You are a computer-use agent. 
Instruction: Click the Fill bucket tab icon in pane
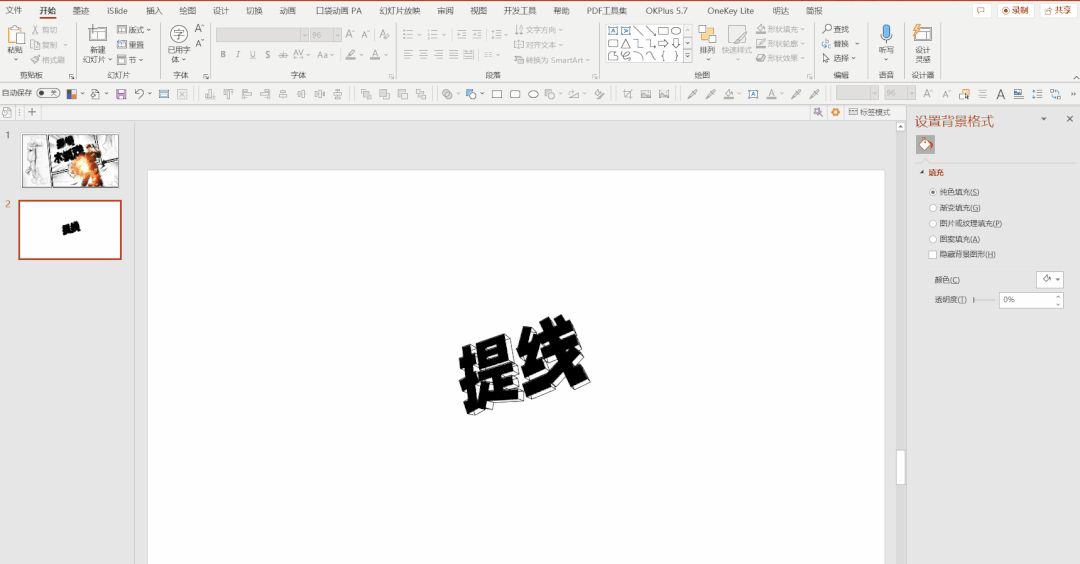tap(925, 145)
